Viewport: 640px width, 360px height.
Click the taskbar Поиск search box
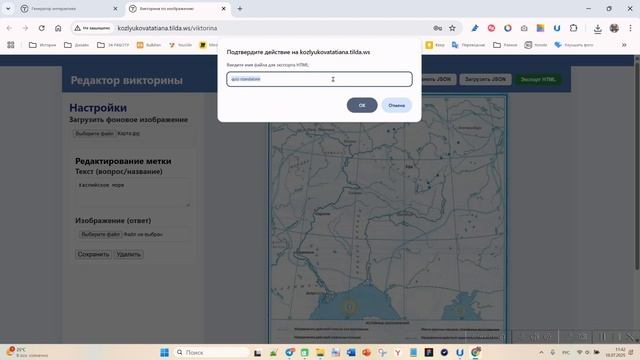[x=211, y=352]
